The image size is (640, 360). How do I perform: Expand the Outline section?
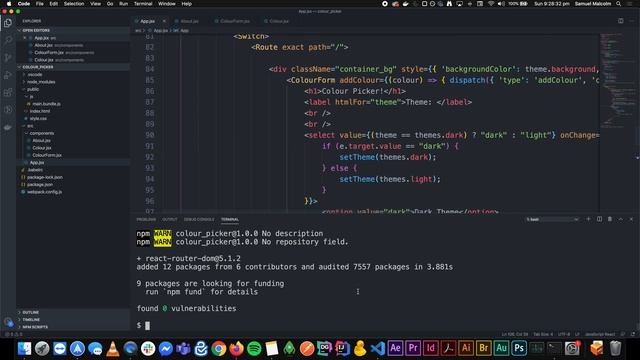coord(31,312)
